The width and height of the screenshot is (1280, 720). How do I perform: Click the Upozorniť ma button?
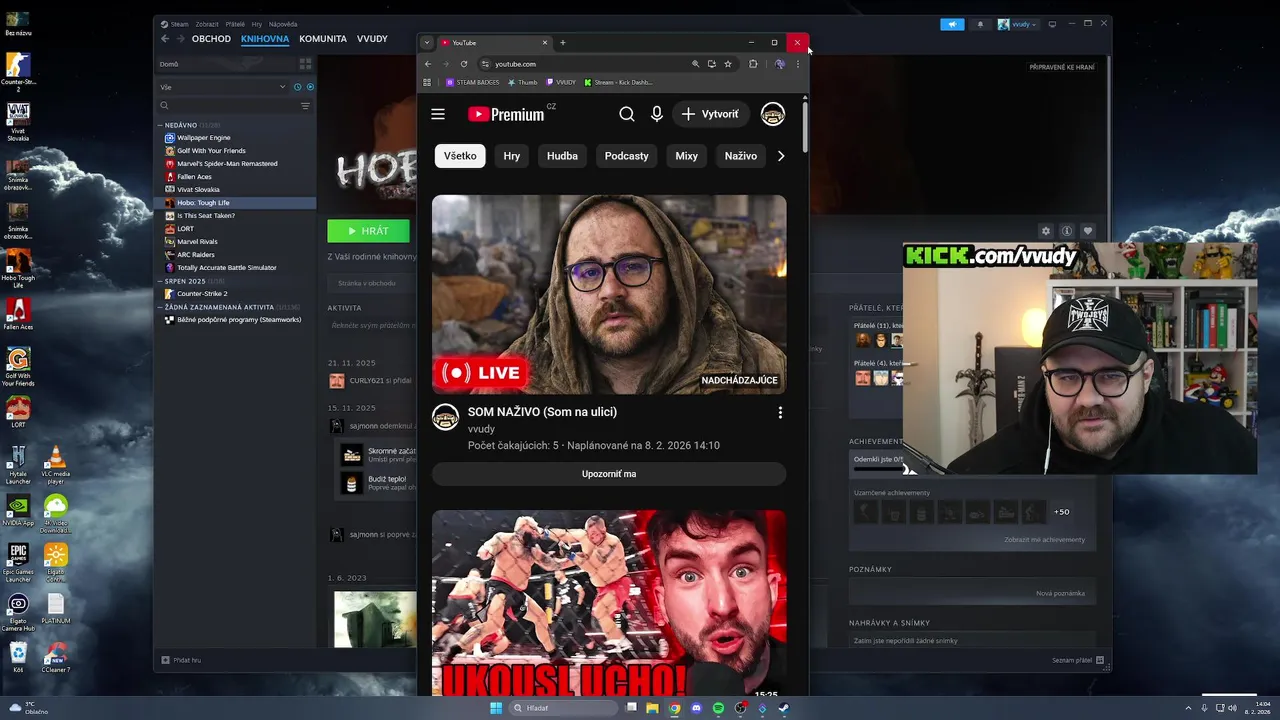pyautogui.click(x=609, y=474)
